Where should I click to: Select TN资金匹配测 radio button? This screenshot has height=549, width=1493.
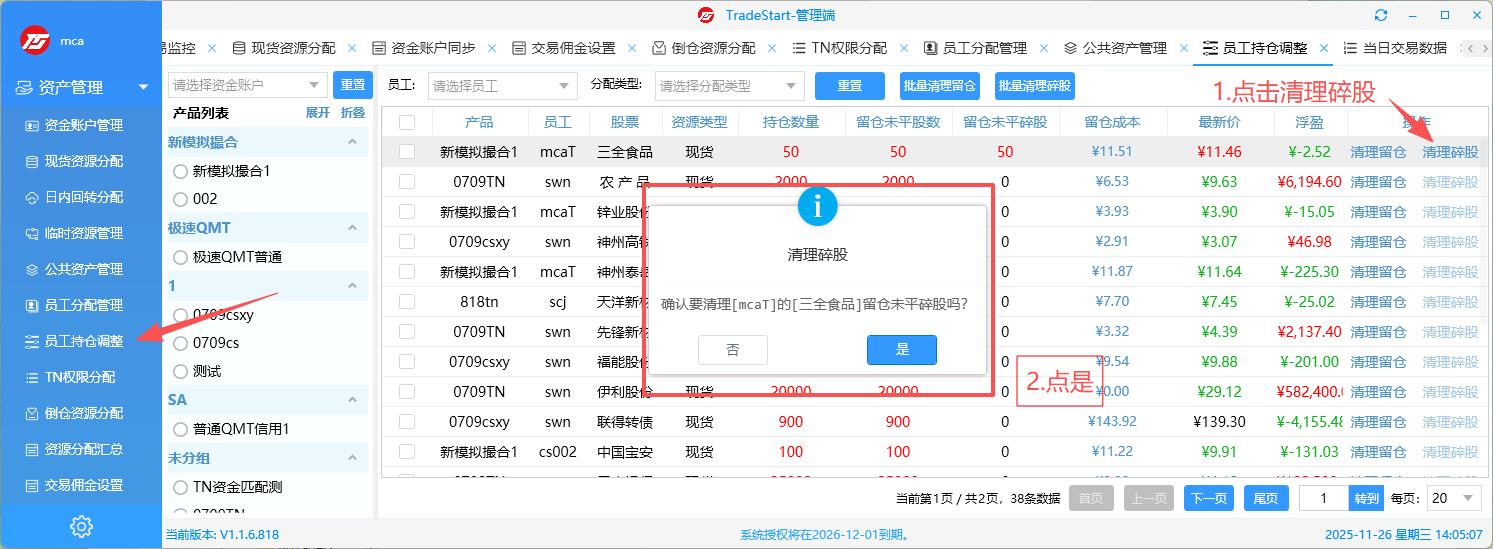pyautogui.click(x=181, y=487)
